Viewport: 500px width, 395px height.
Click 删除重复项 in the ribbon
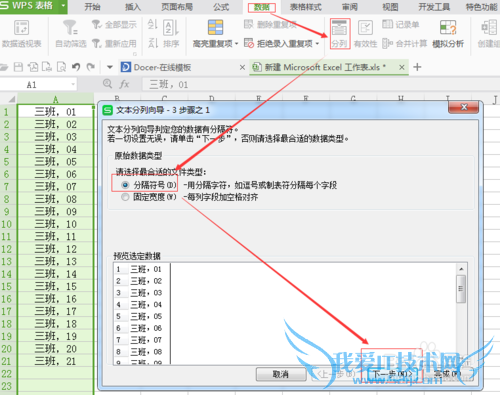[x=270, y=24]
